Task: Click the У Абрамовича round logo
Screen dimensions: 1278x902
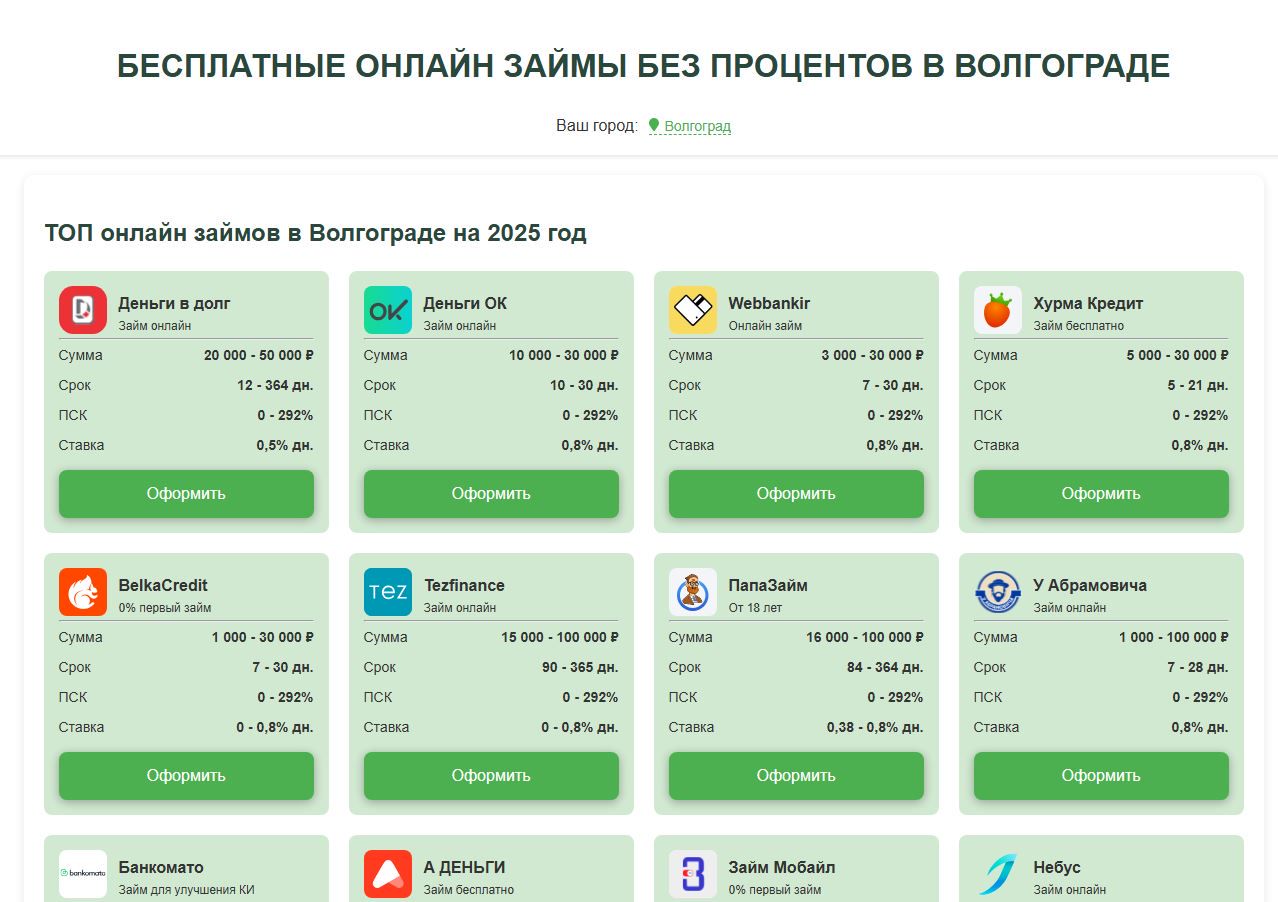Action: 997,592
